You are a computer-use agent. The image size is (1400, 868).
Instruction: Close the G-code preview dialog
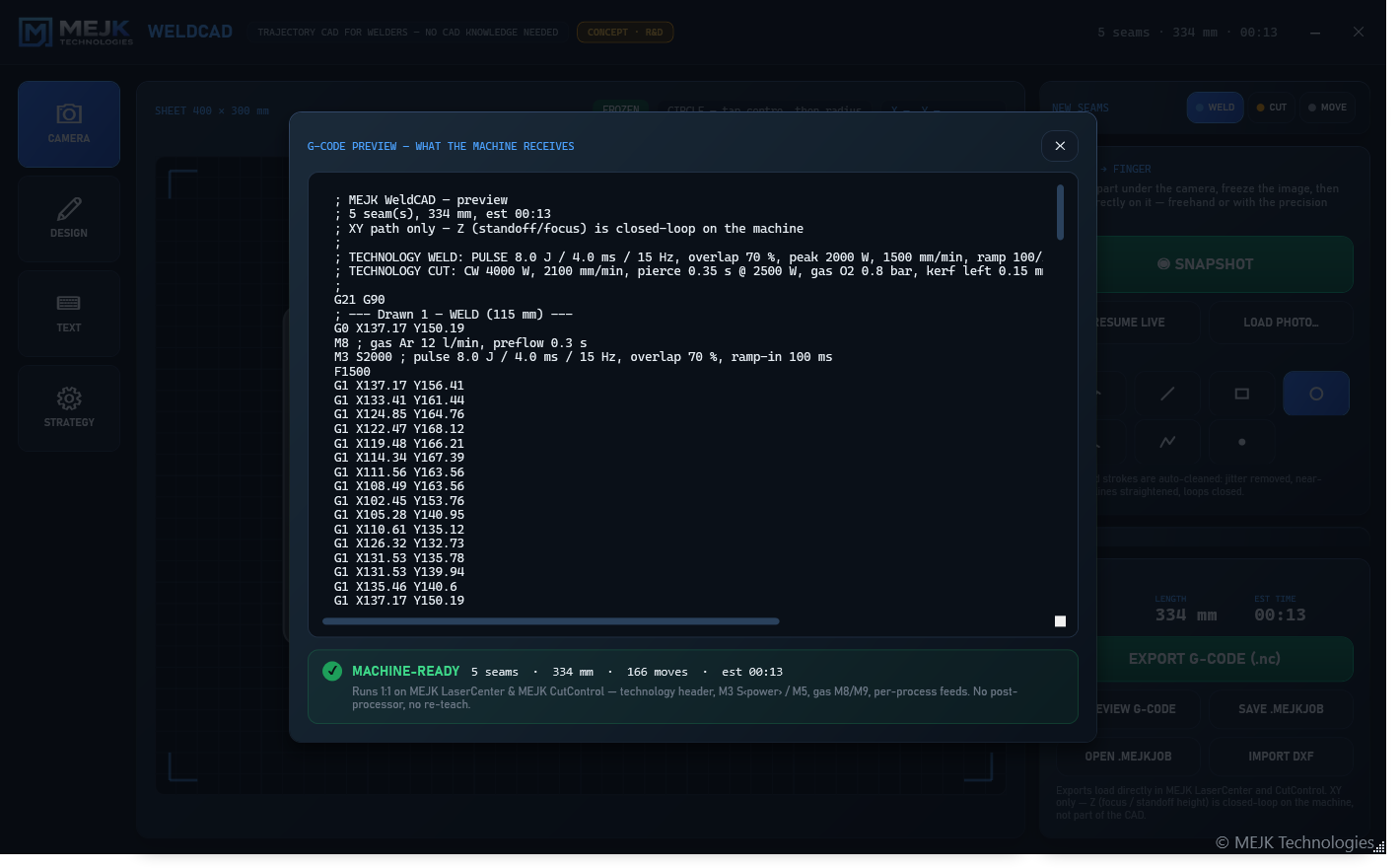coord(1060,146)
